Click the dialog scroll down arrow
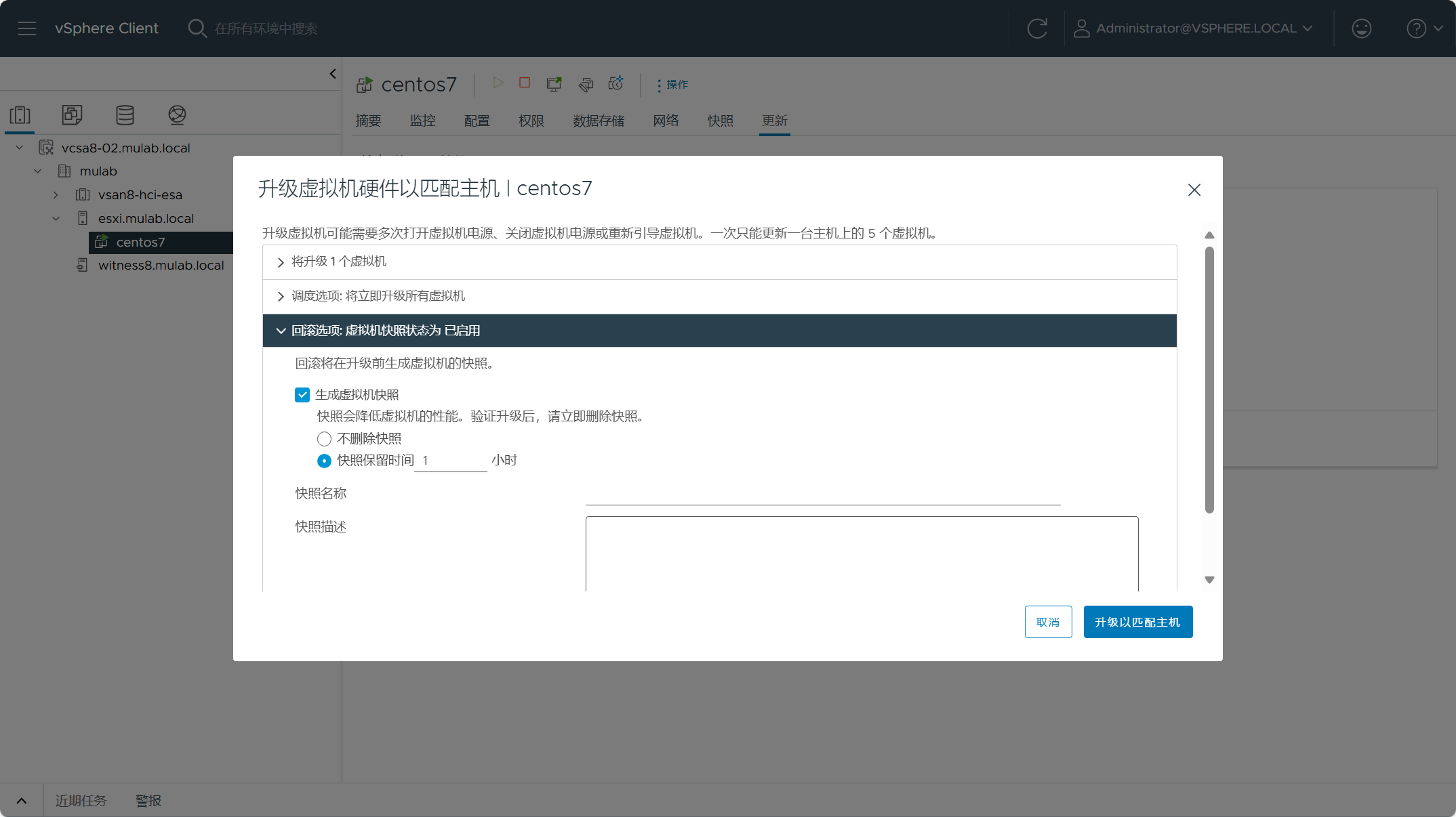Viewport: 1456px width, 817px height. [x=1209, y=580]
